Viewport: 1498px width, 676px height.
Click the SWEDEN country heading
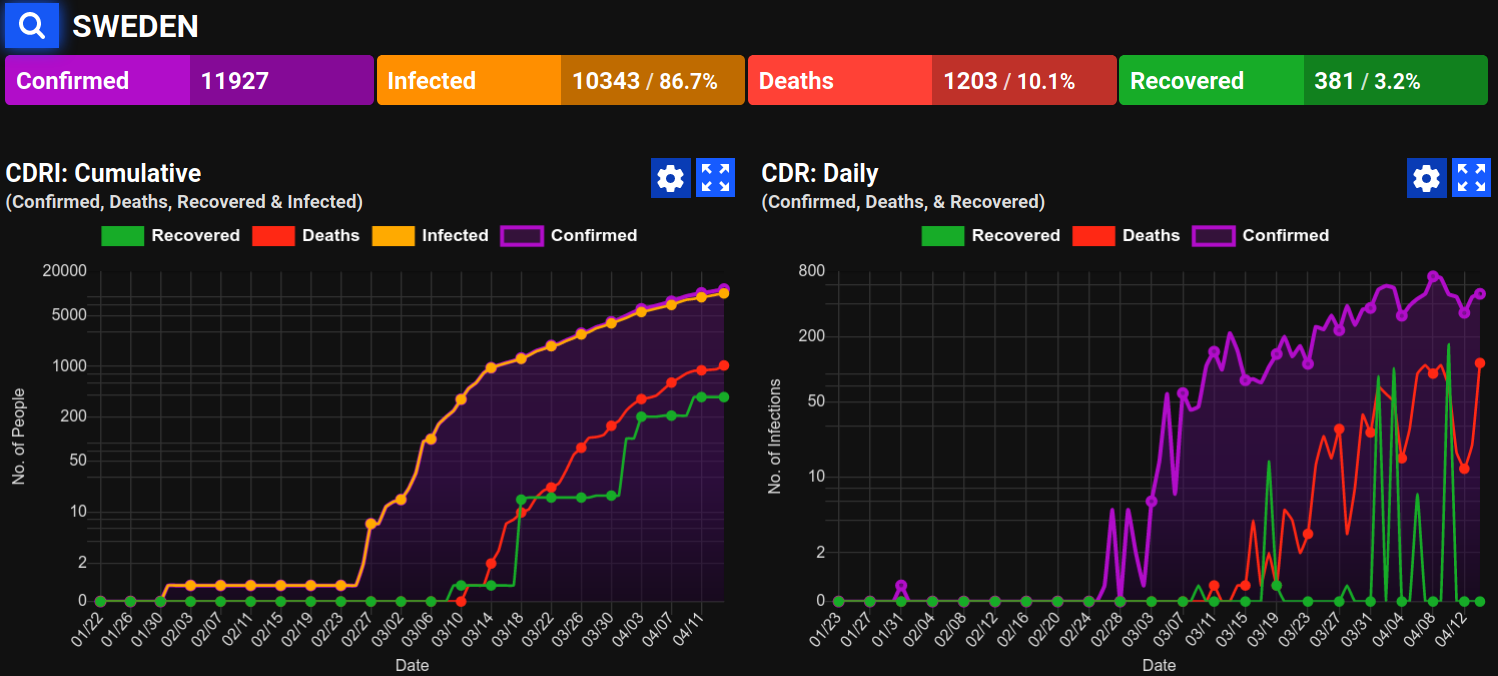click(x=135, y=27)
